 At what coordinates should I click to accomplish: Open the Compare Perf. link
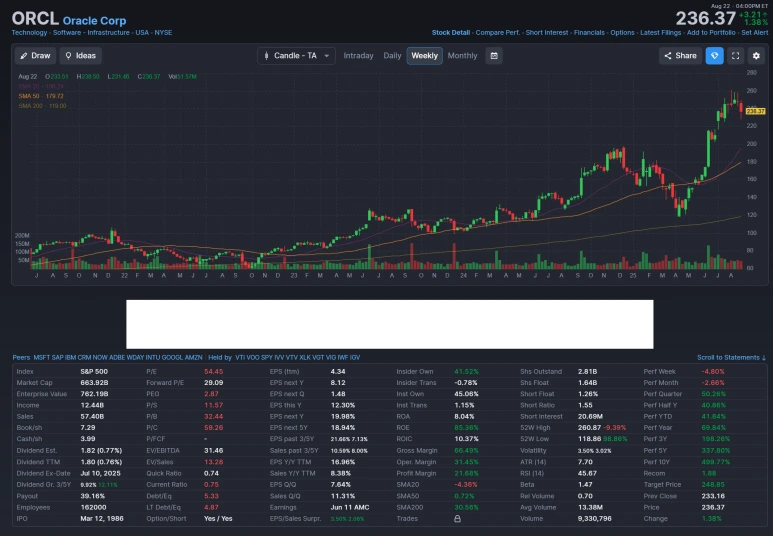(x=497, y=33)
